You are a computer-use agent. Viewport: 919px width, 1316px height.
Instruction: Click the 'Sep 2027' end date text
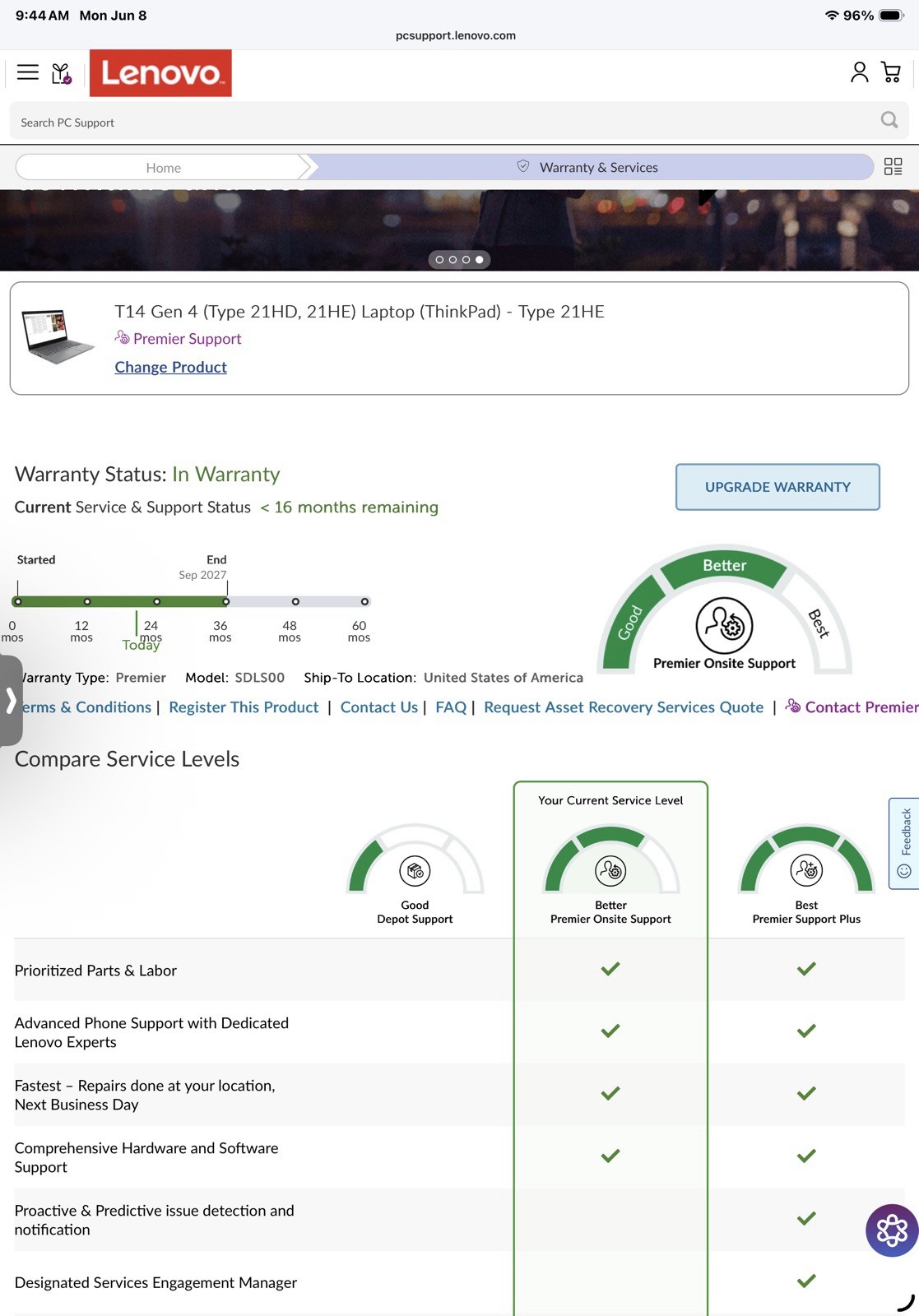pyautogui.click(x=202, y=575)
